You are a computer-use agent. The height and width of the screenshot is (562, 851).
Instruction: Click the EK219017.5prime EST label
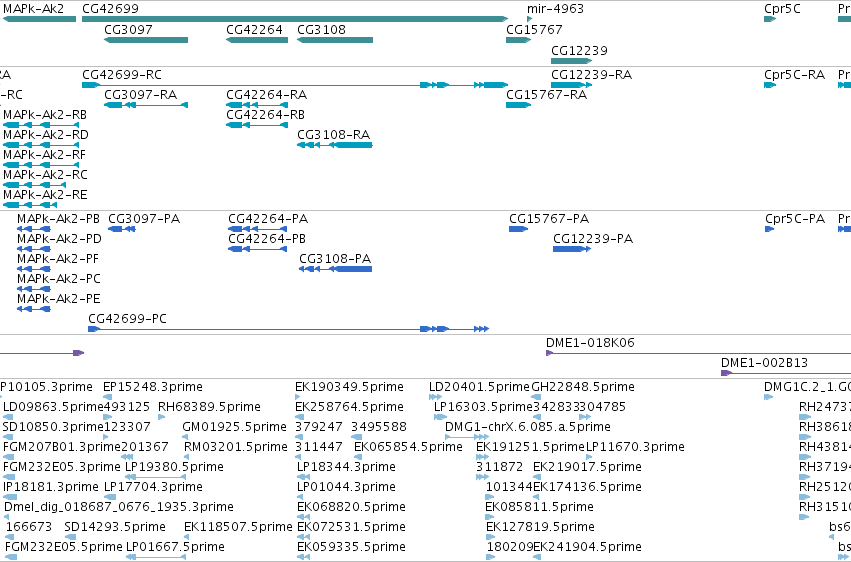(x=587, y=467)
